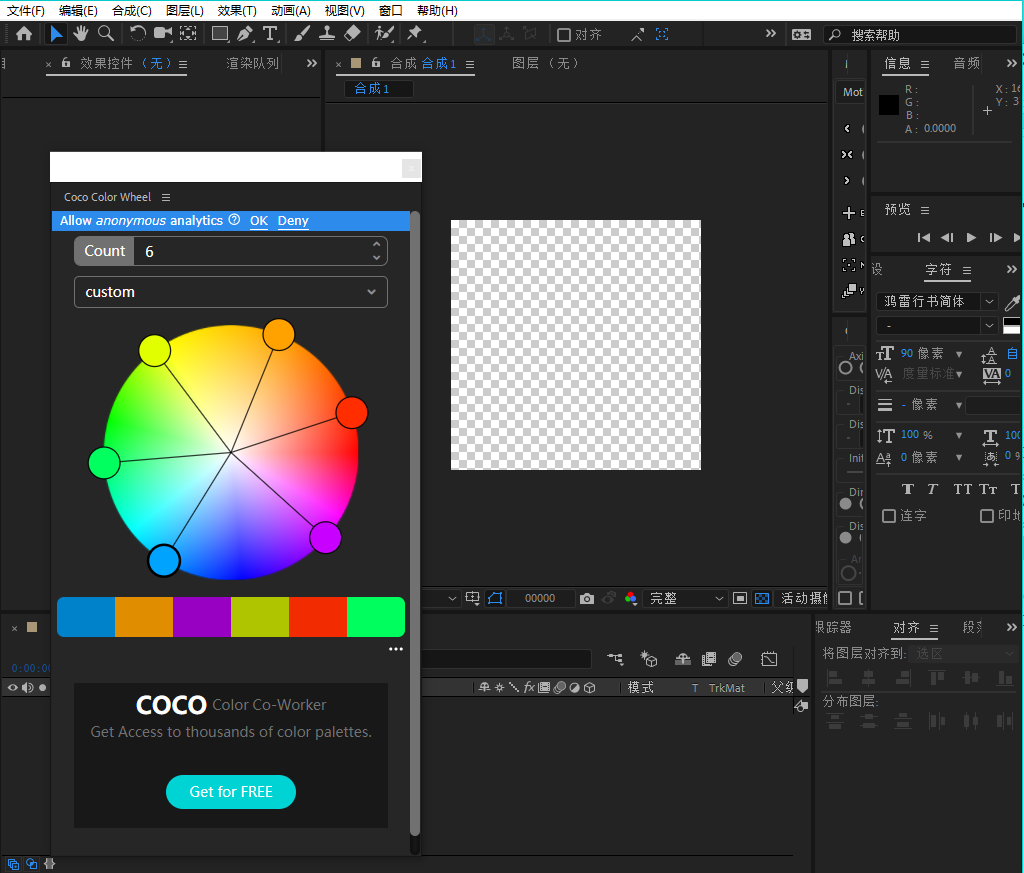Select the Type text tool

[270, 34]
